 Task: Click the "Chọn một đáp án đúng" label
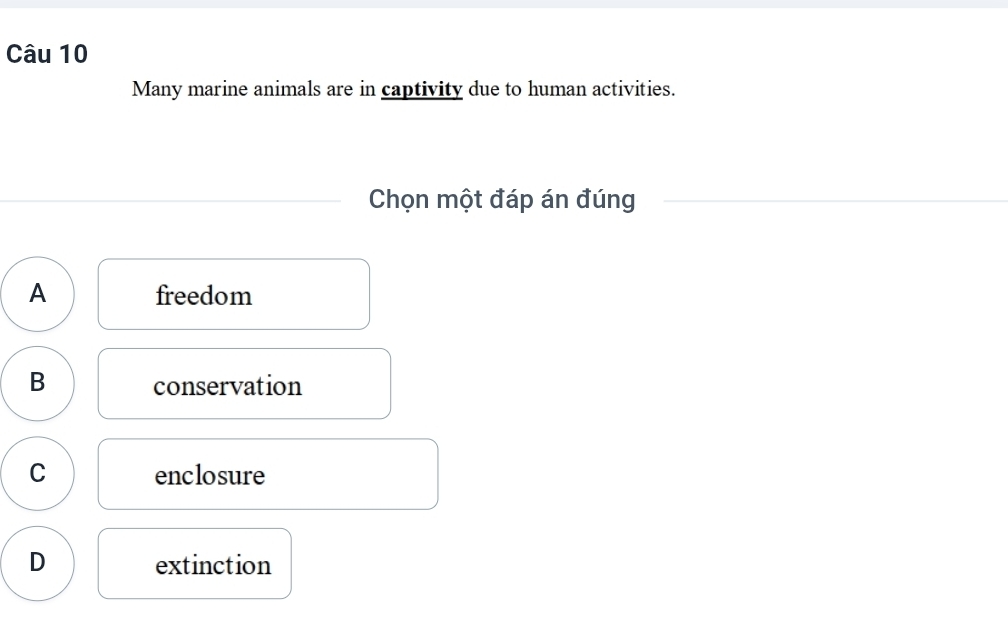click(x=502, y=199)
